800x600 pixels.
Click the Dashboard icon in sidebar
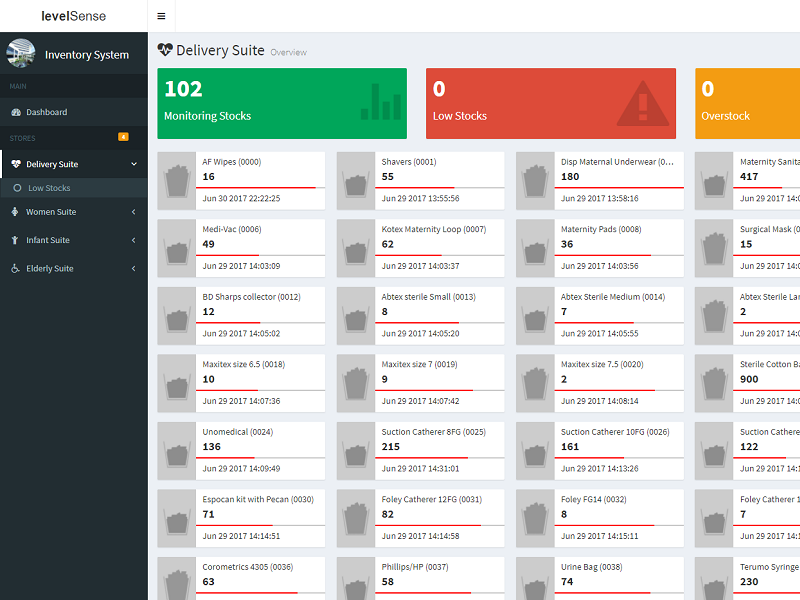pos(16,112)
